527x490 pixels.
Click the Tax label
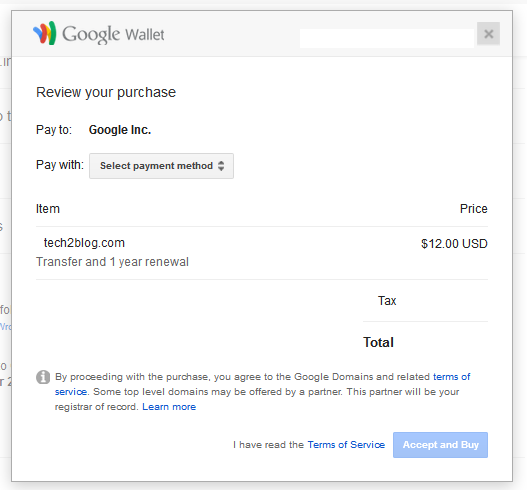pyautogui.click(x=387, y=300)
